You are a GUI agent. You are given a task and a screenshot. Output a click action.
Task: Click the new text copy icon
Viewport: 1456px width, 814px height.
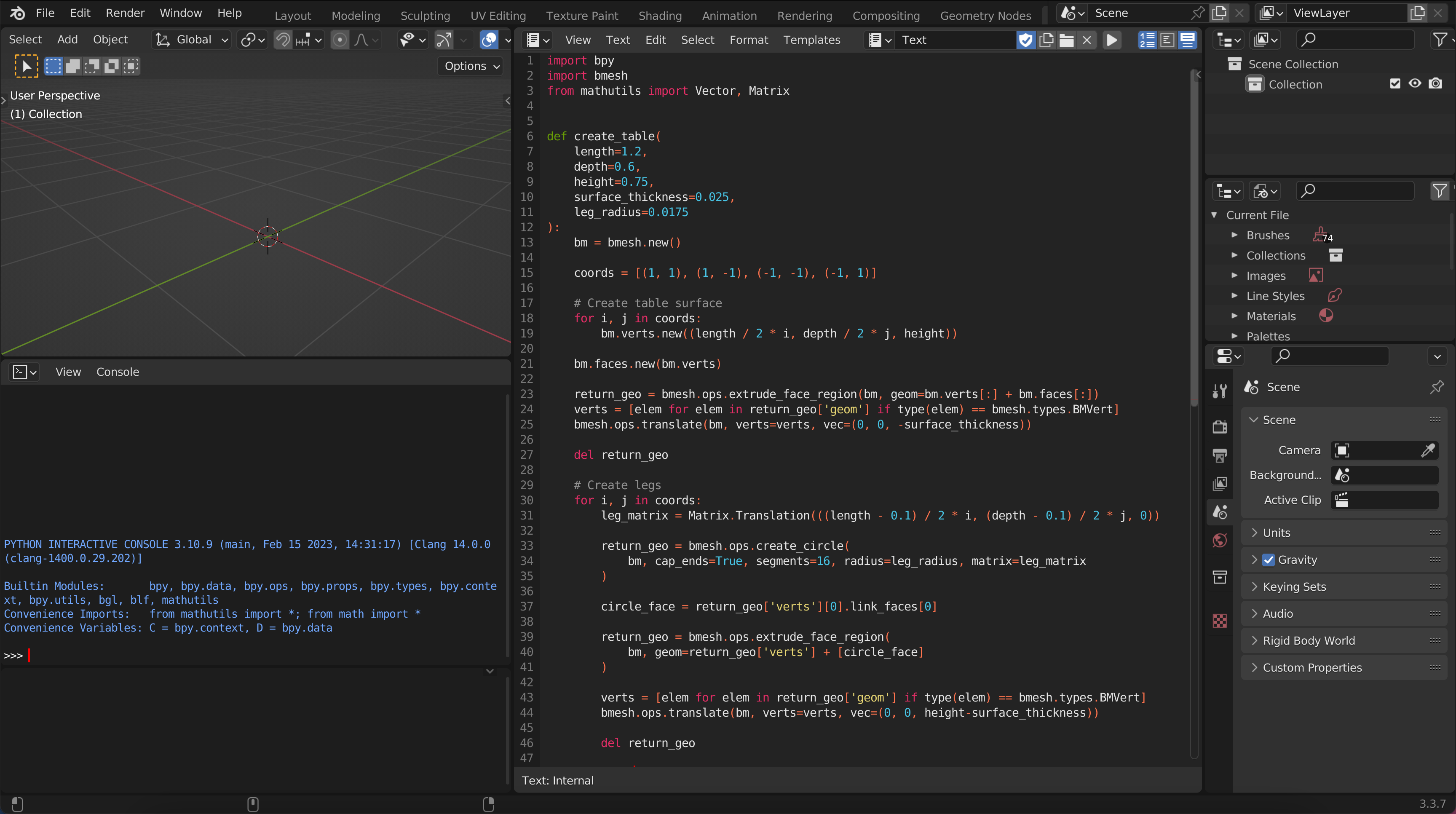tap(1046, 40)
